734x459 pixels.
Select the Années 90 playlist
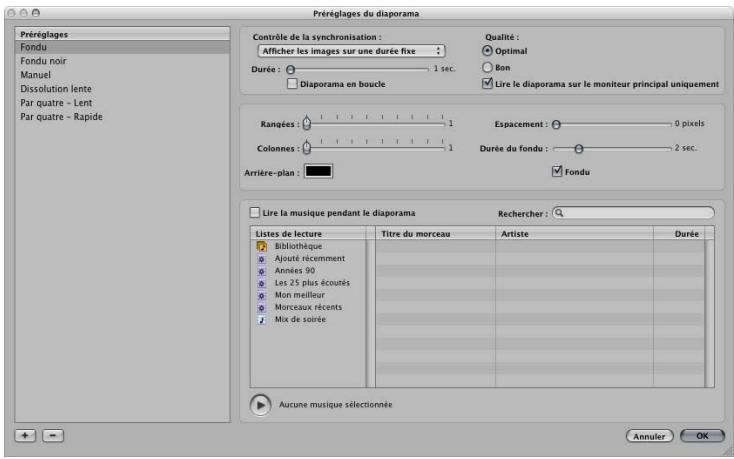click(308, 270)
